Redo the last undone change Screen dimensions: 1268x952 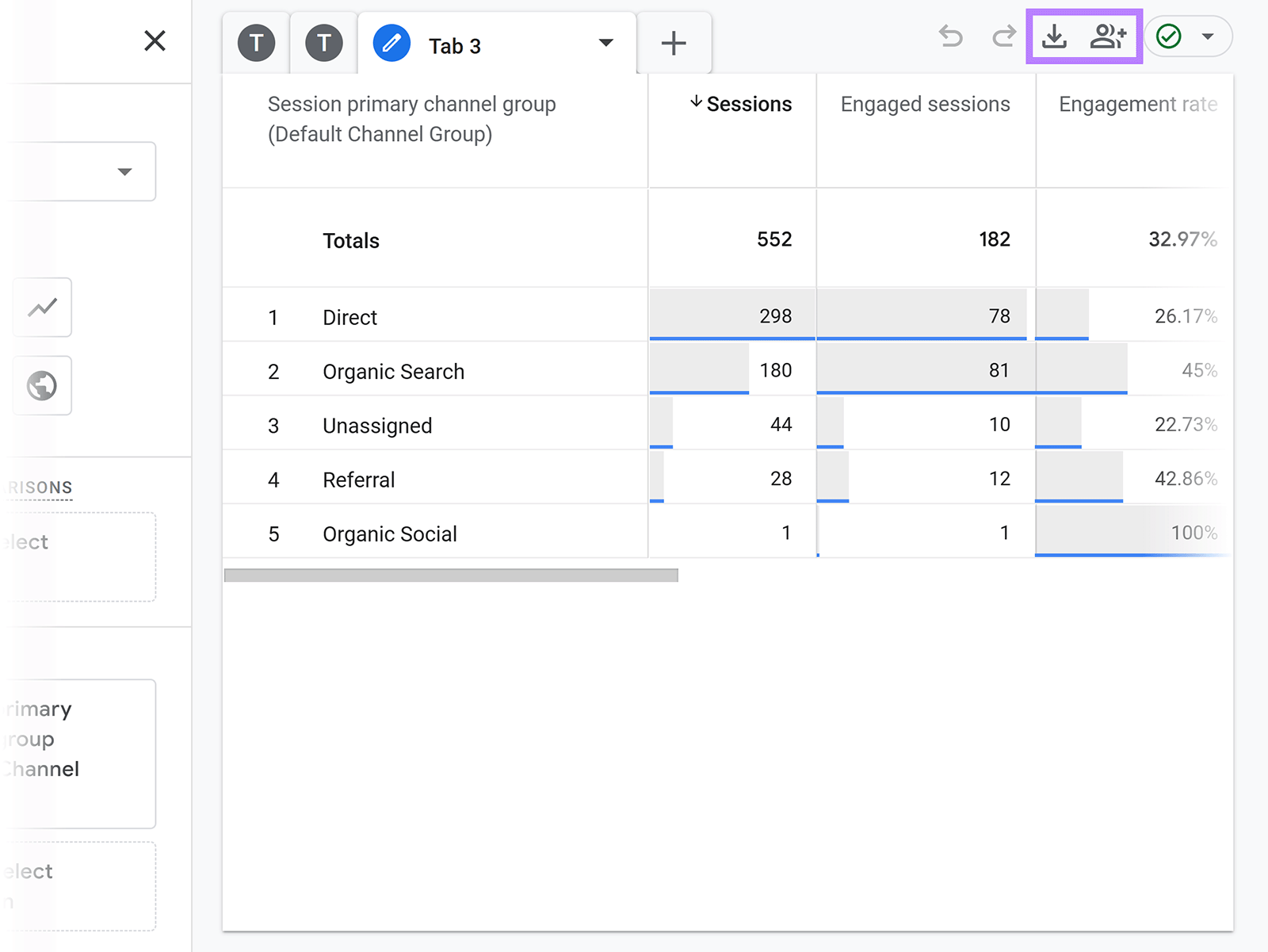coord(1003,36)
